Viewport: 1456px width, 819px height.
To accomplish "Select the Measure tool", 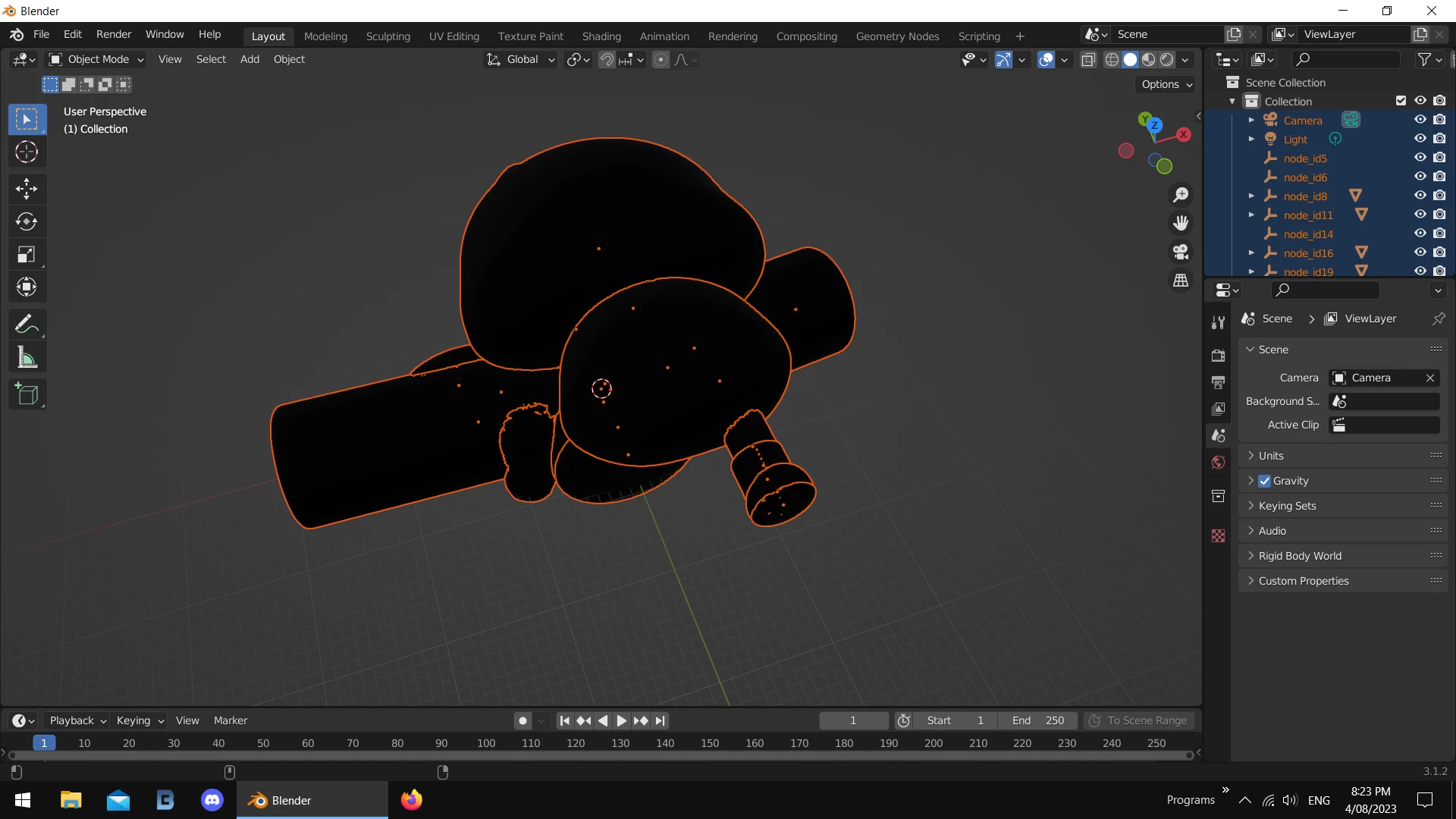I will (26, 356).
